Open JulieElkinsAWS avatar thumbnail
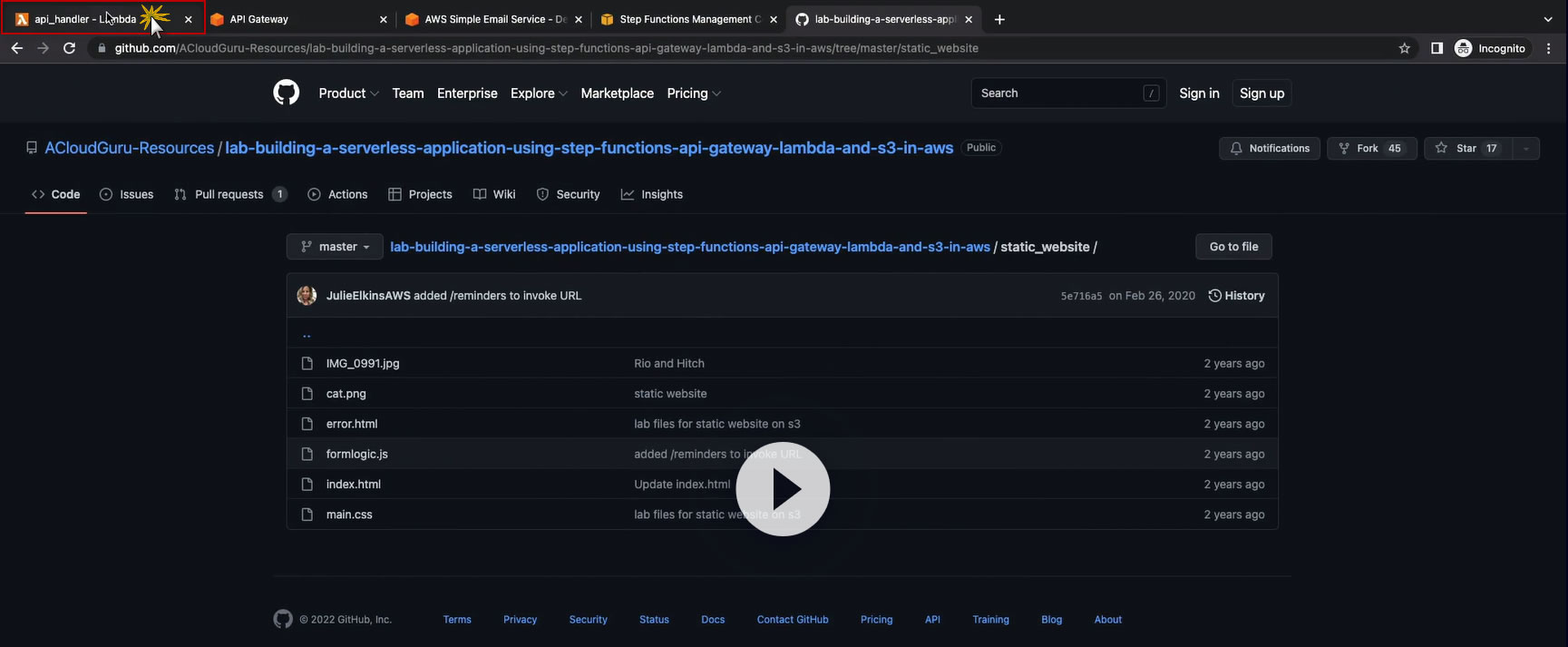This screenshot has width=1568, height=647. click(x=307, y=296)
